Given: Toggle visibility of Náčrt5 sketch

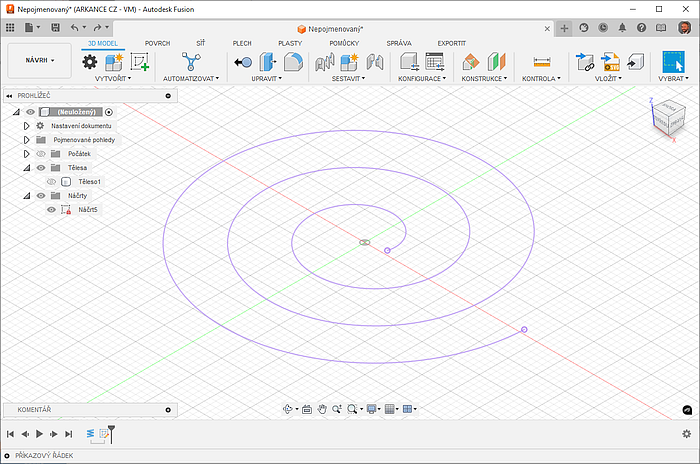Looking at the screenshot, I should tap(51, 210).
